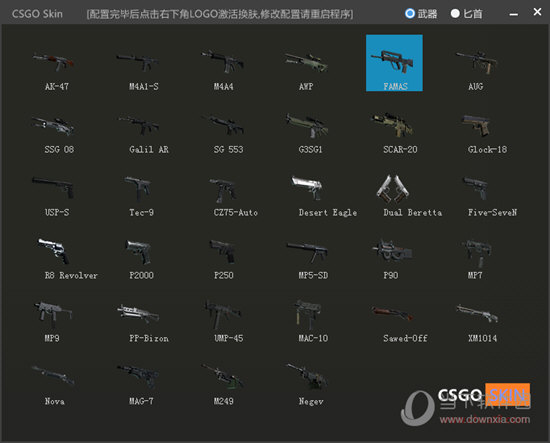Choose the Tec-9 pistol icon
550x443 pixels.
[x=138, y=189]
